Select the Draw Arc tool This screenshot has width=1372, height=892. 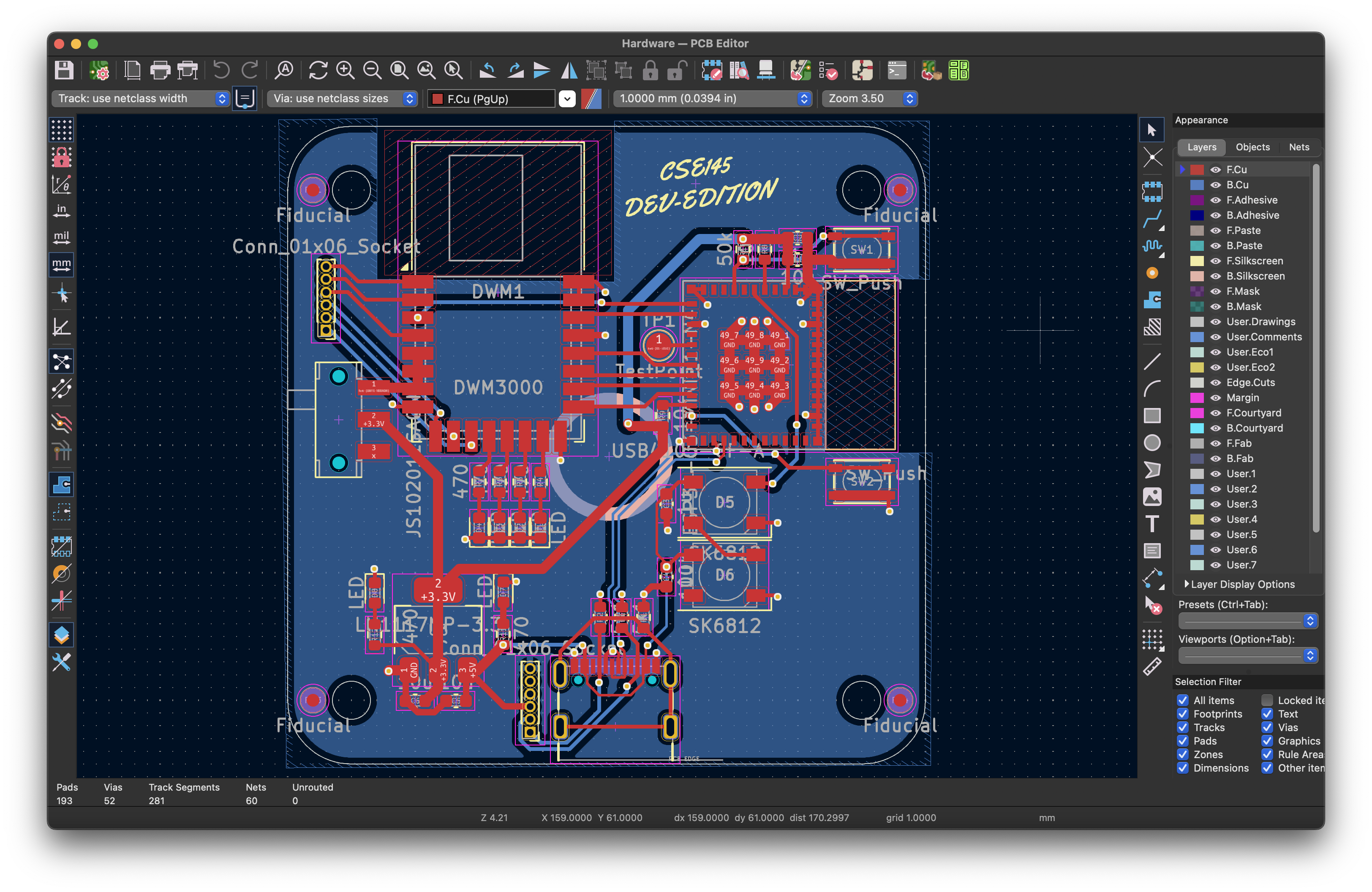[x=1152, y=389]
